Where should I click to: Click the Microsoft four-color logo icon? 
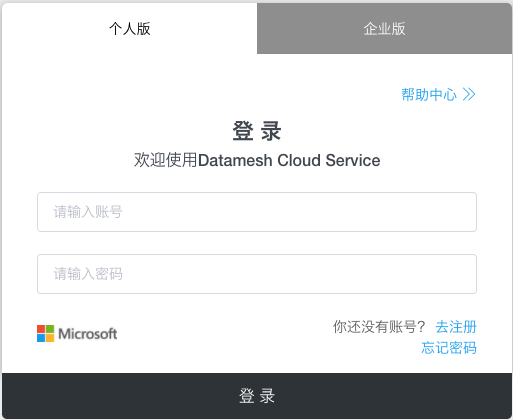click(x=45, y=333)
